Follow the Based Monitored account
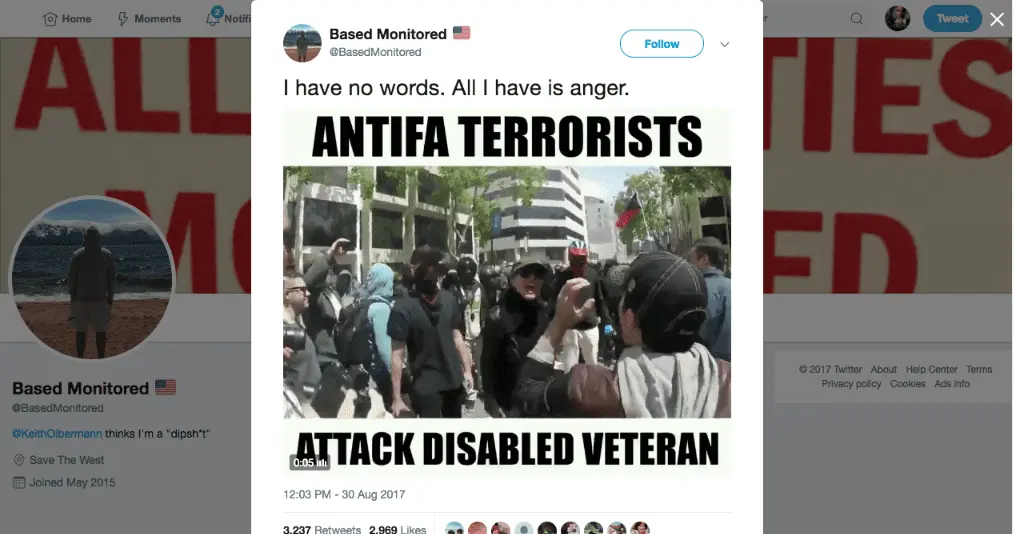Screen dimensions: 1014x534 click(662, 44)
